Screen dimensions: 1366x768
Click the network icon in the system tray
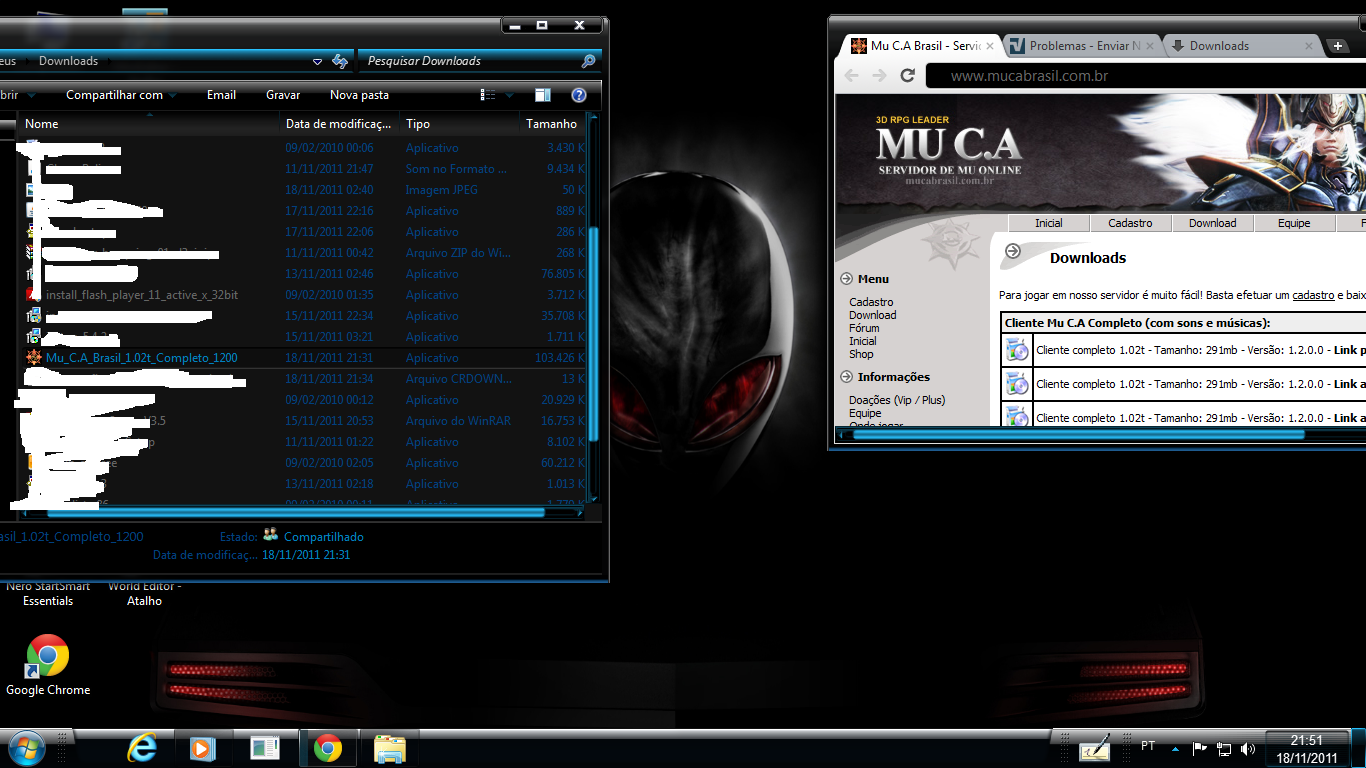coord(1223,749)
